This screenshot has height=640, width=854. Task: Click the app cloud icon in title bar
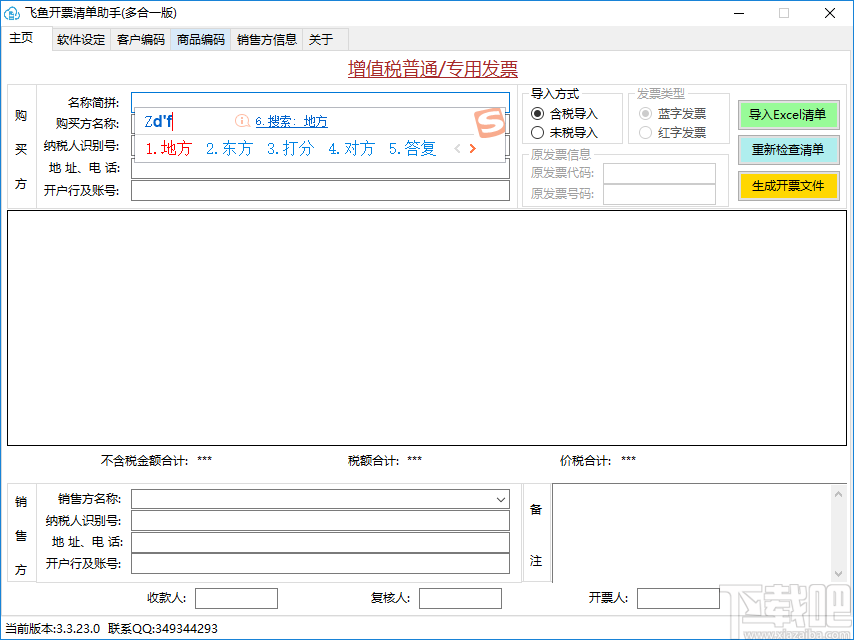pos(11,13)
